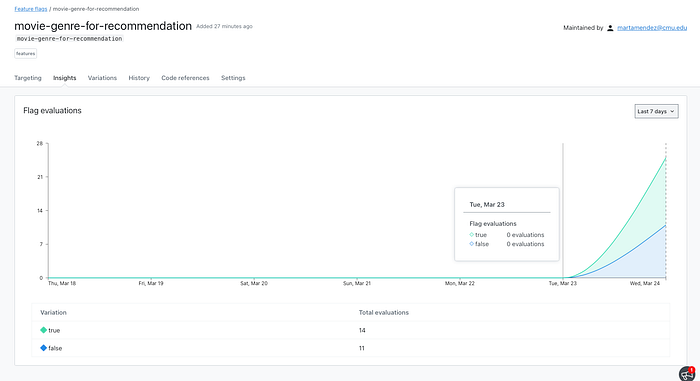Click the maintainer person icon
The image size is (700, 381).
pyautogui.click(x=610, y=28)
